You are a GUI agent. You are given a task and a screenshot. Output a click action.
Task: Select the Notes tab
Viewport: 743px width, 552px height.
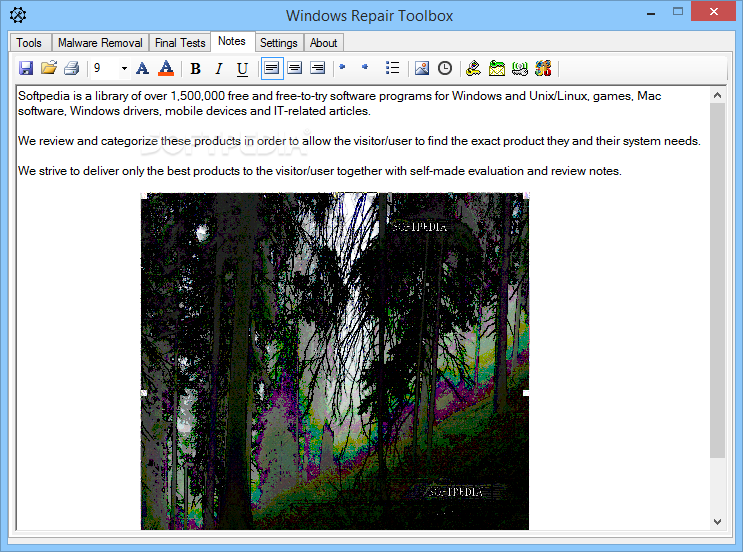[232, 41]
